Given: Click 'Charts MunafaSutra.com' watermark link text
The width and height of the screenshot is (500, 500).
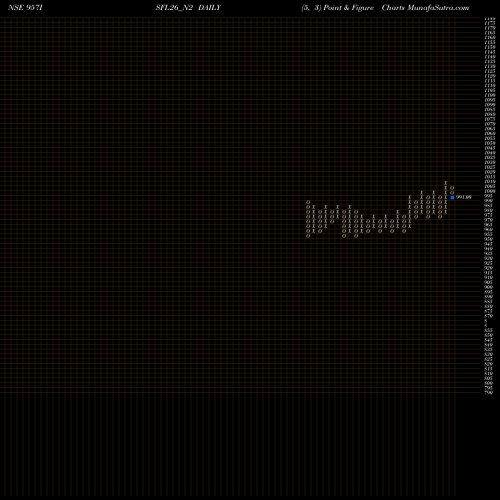Looking at the screenshot, I should pos(425,8).
